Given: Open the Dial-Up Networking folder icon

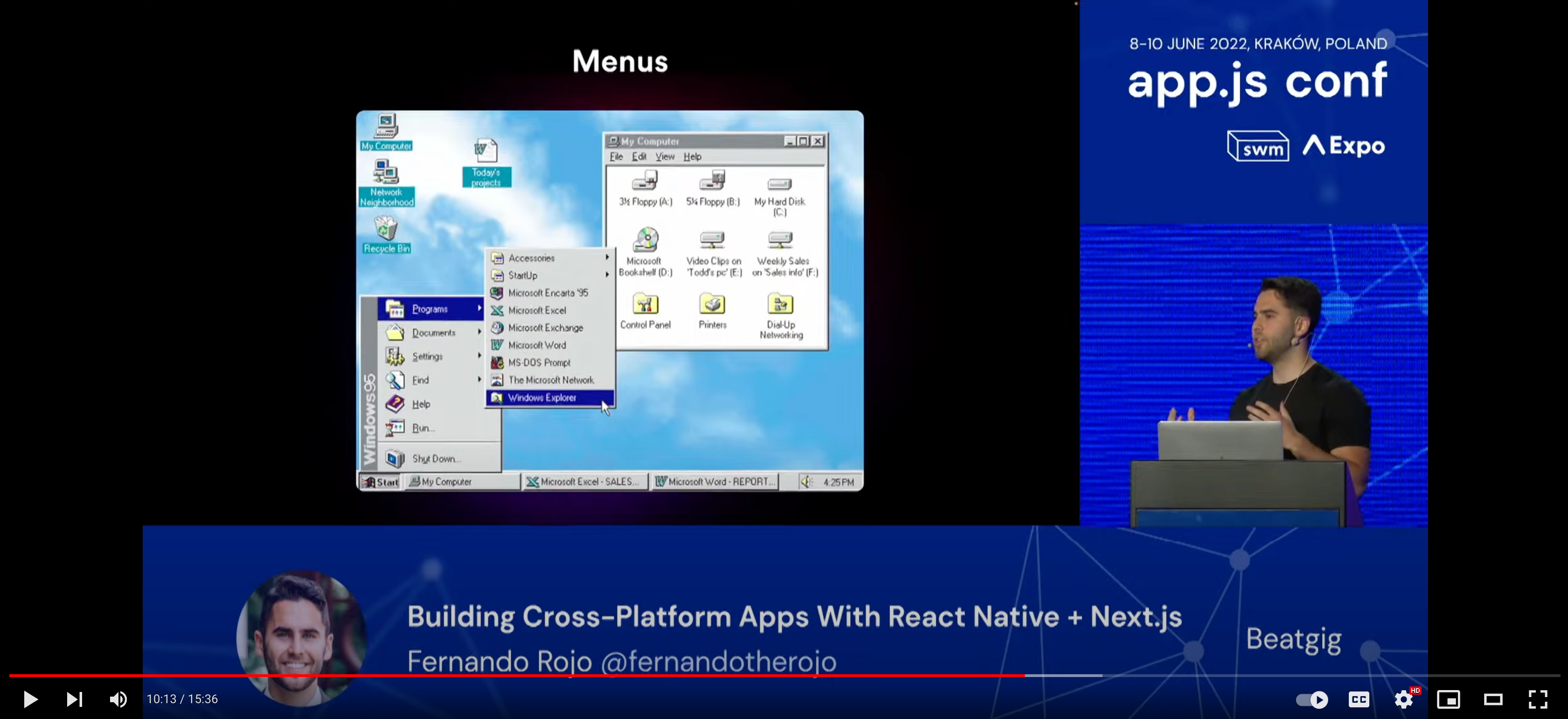Looking at the screenshot, I should point(781,316).
